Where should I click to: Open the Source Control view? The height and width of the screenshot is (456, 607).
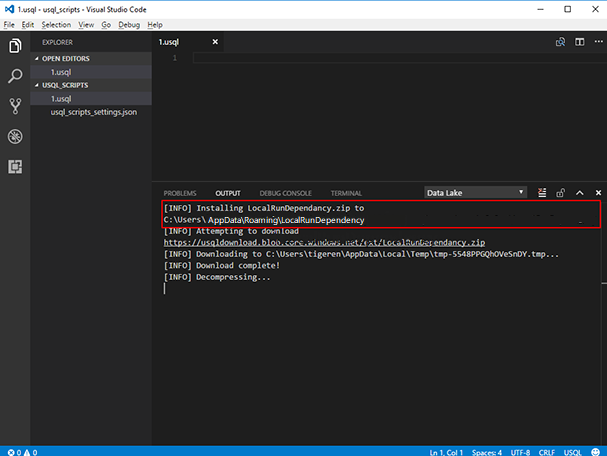pos(15,106)
